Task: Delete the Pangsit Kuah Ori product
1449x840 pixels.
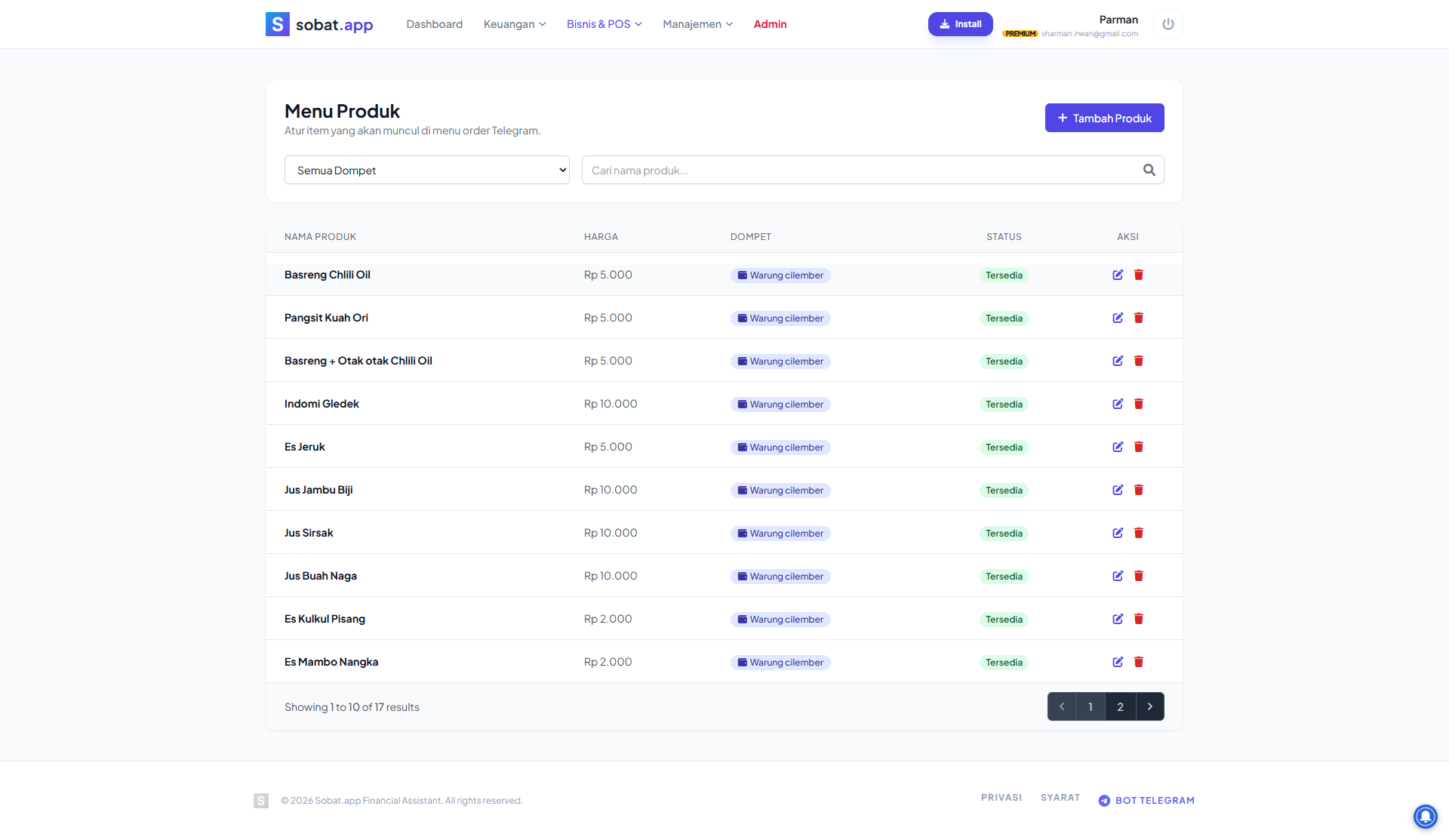Action: (1139, 318)
